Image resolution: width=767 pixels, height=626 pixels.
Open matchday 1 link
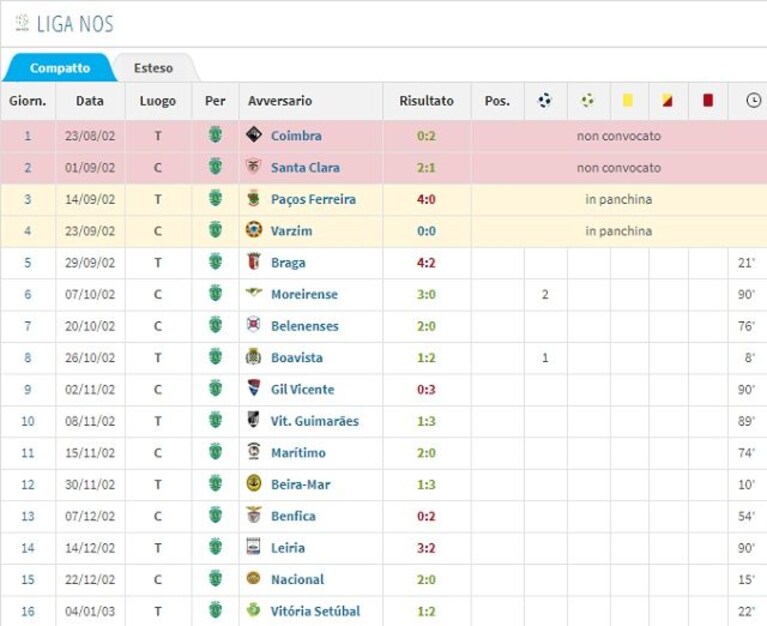click(x=28, y=135)
